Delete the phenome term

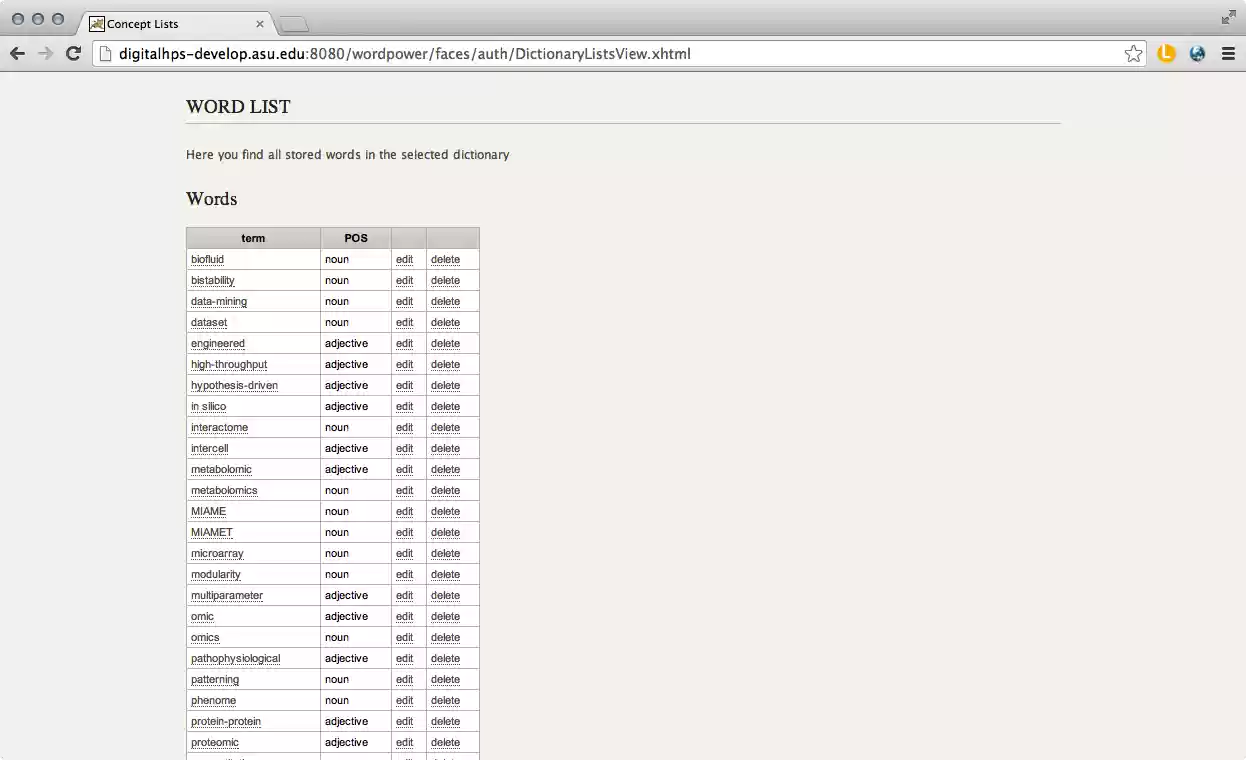point(445,700)
